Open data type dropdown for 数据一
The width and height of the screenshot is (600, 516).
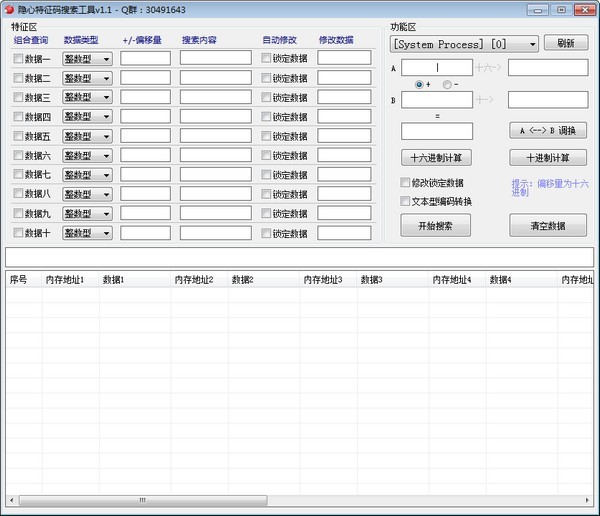click(x=87, y=59)
